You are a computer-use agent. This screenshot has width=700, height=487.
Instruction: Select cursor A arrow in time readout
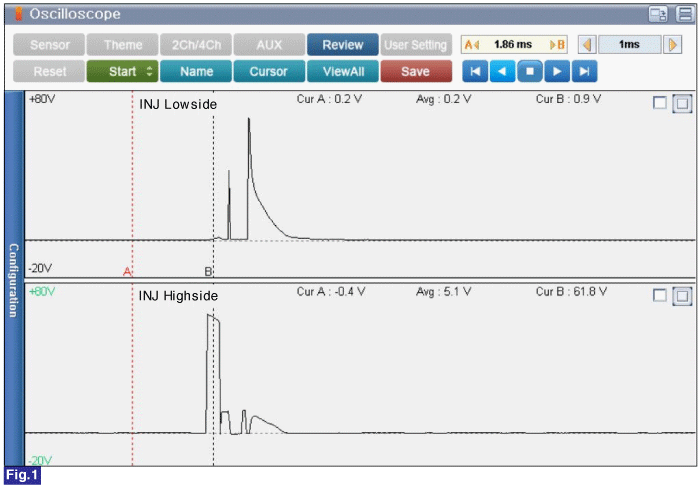[472, 45]
